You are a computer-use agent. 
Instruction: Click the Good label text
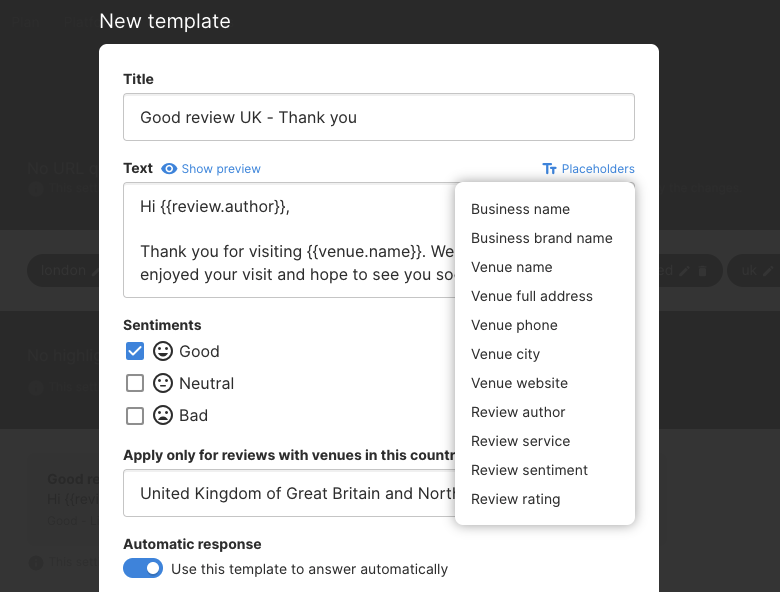[199, 352]
